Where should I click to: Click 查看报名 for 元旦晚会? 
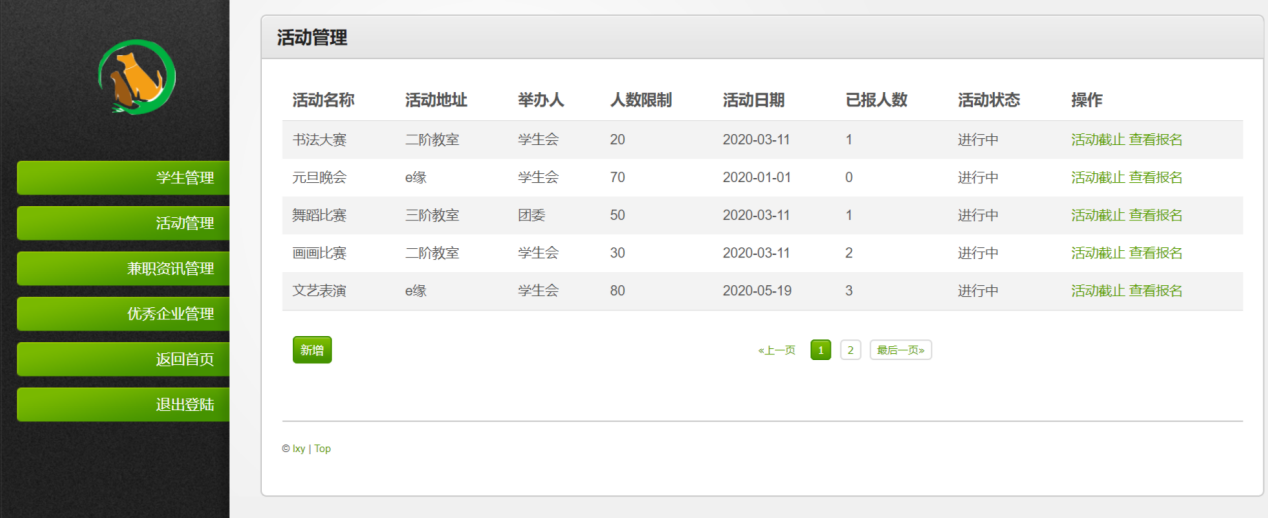1156,177
